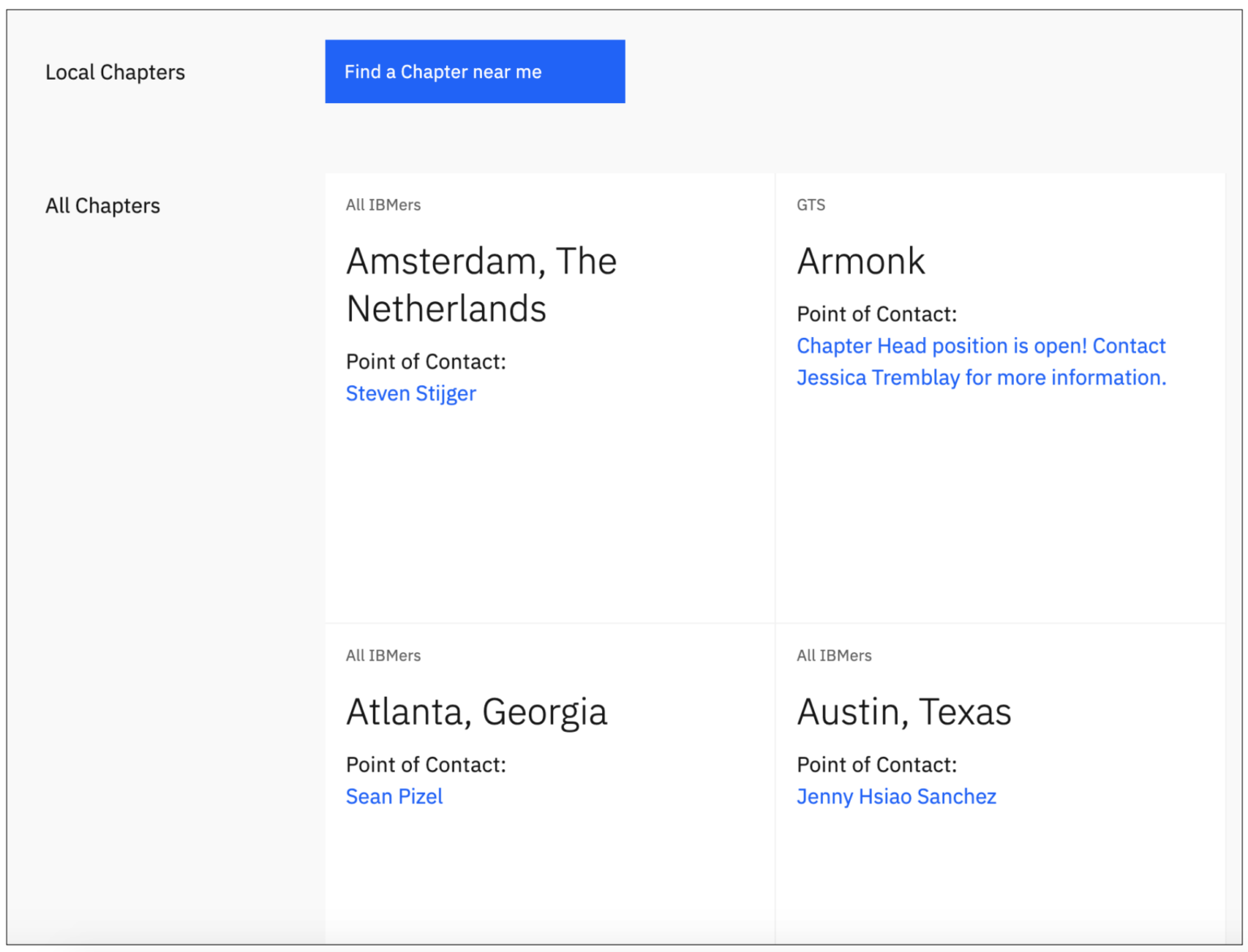Click Point of Contact label under Atlanta

pos(426,764)
